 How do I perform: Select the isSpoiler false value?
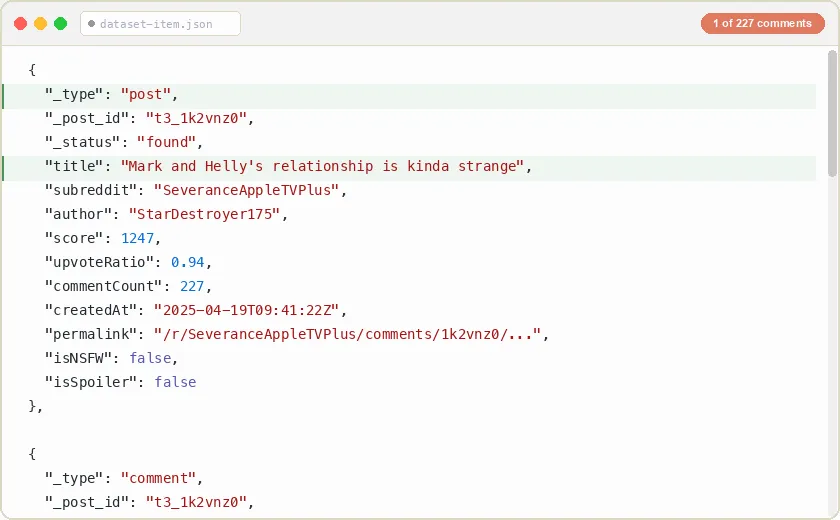(x=175, y=382)
